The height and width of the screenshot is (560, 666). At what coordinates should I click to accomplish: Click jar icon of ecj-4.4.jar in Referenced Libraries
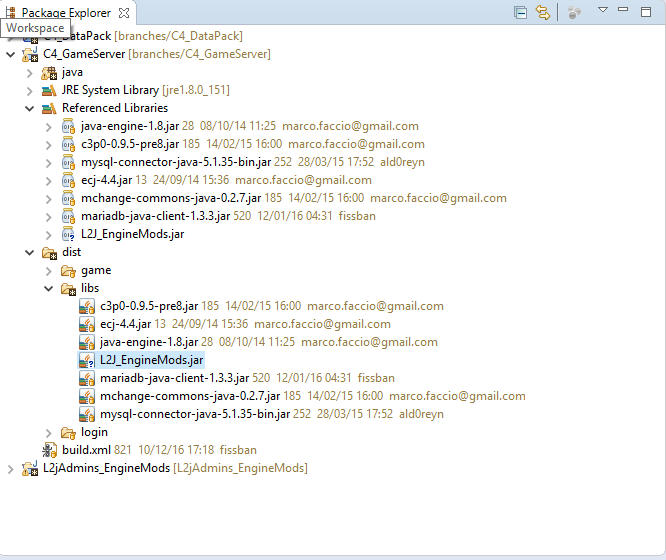[x=68, y=180]
